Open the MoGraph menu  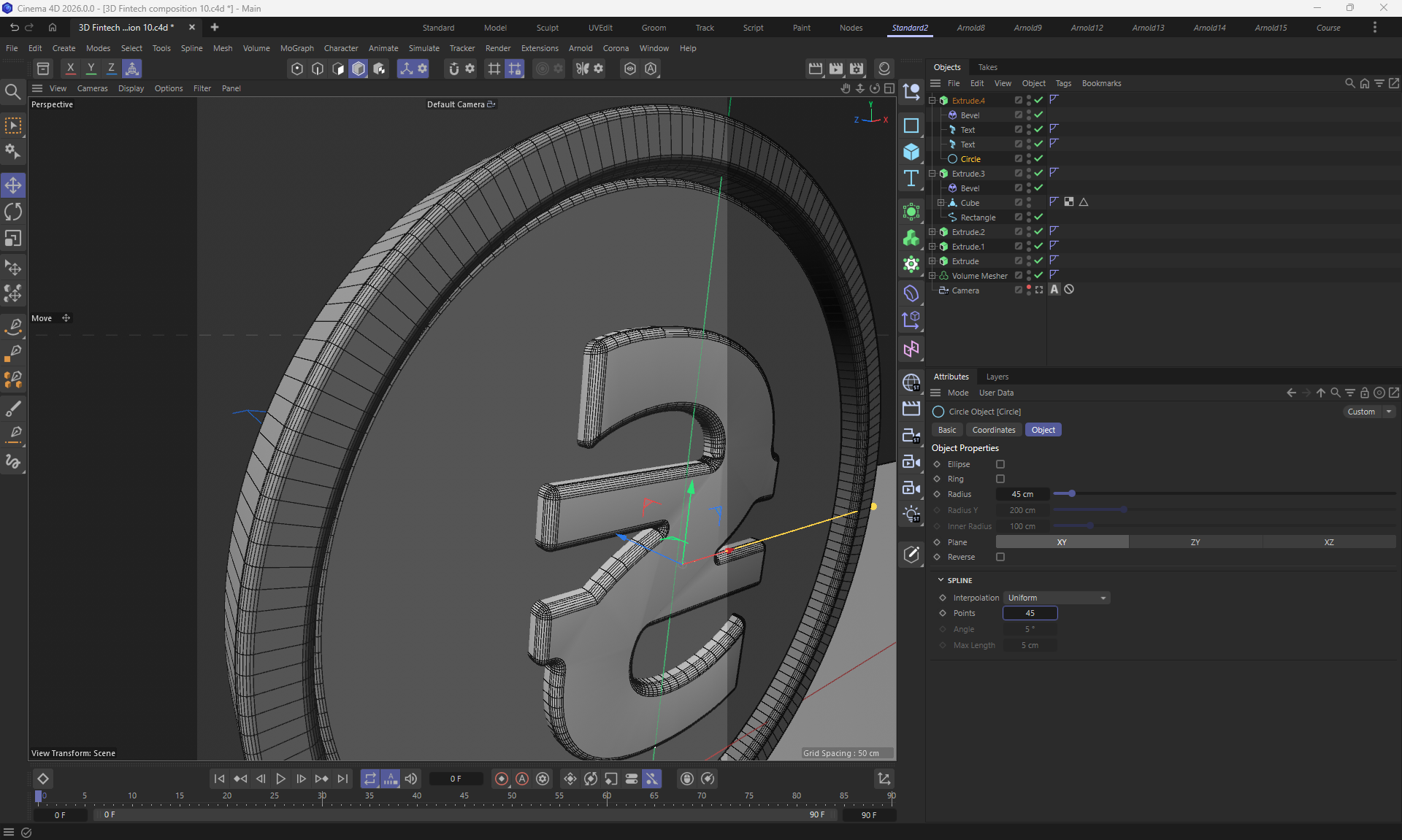(296, 48)
